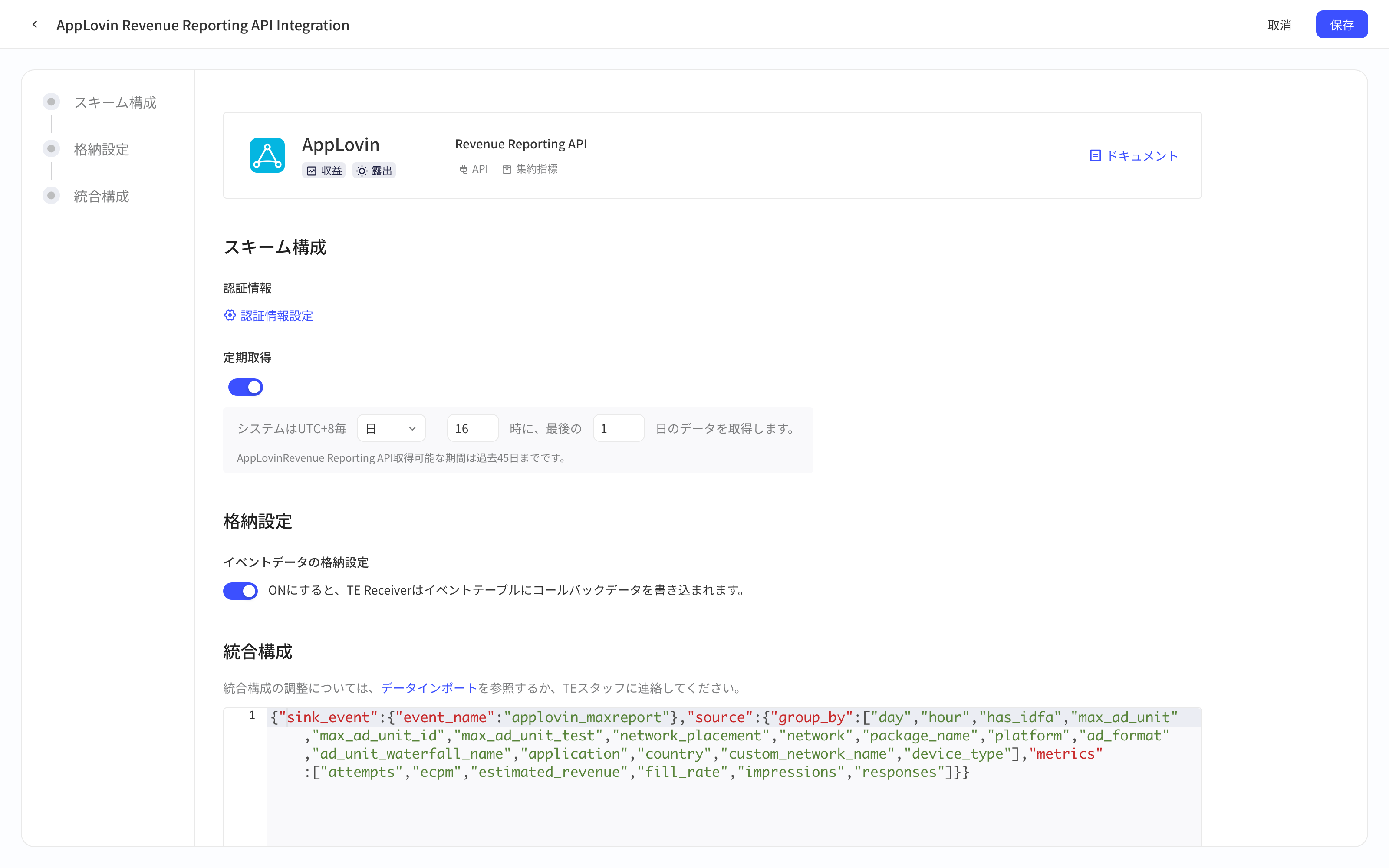Click step circle for 統合構成
This screenshot has height=868, width=1389.
point(51,196)
